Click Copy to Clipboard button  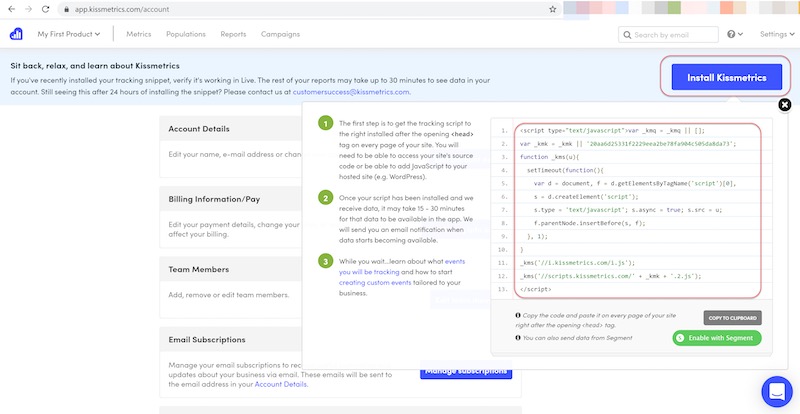[733, 318]
